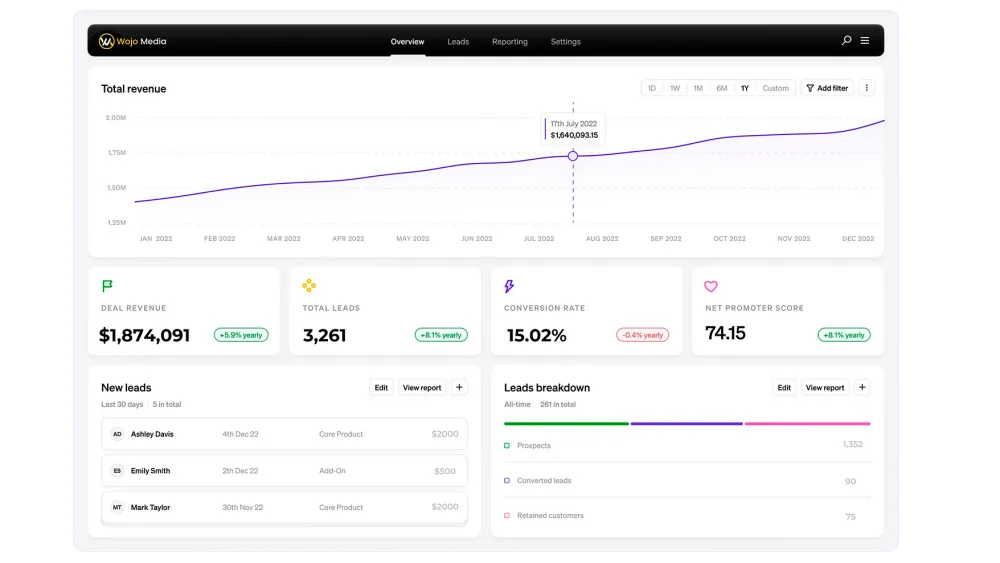Click the yellow Total Leads icon

[x=309, y=286]
